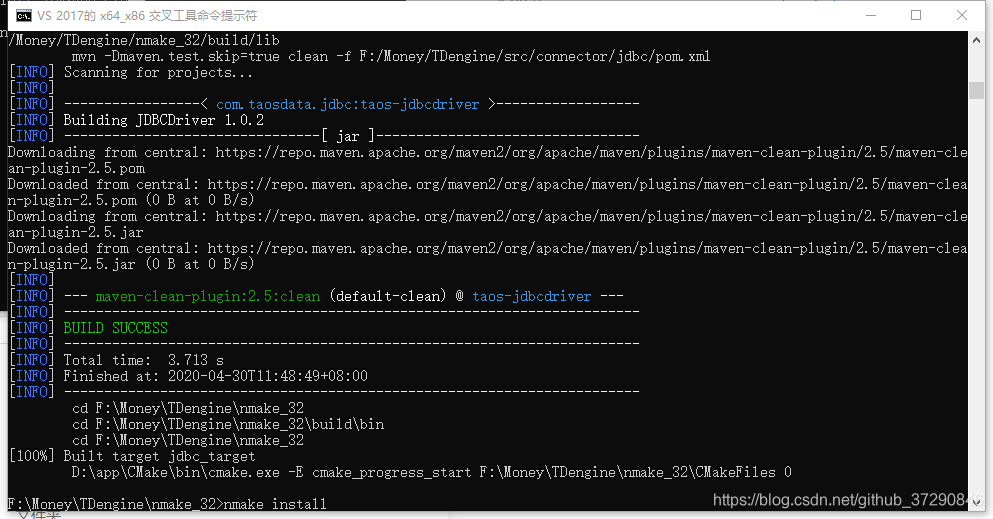Click the 'cmake_progress_start' command line
Viewport: 993px width, 519px height.
[431, 472]
